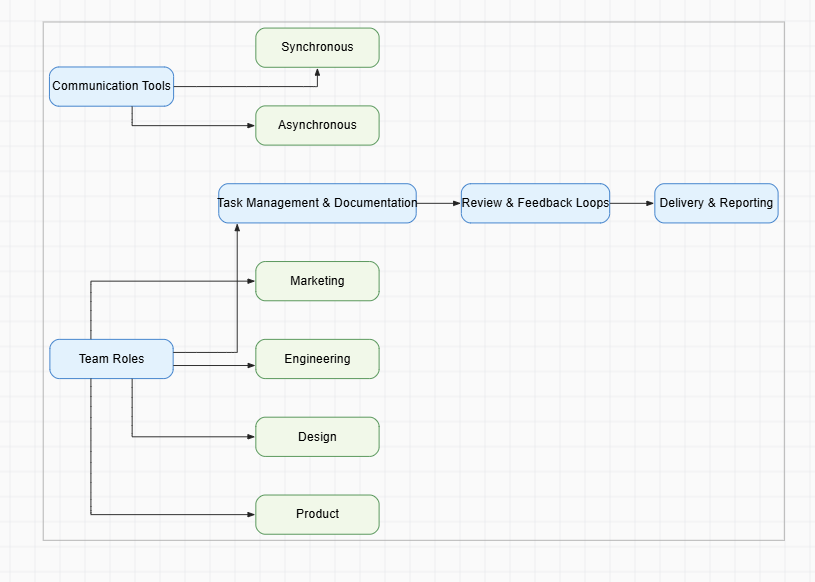Click the Synchronous box
This screenshot has width=815, height=582.
click(317, 47)
